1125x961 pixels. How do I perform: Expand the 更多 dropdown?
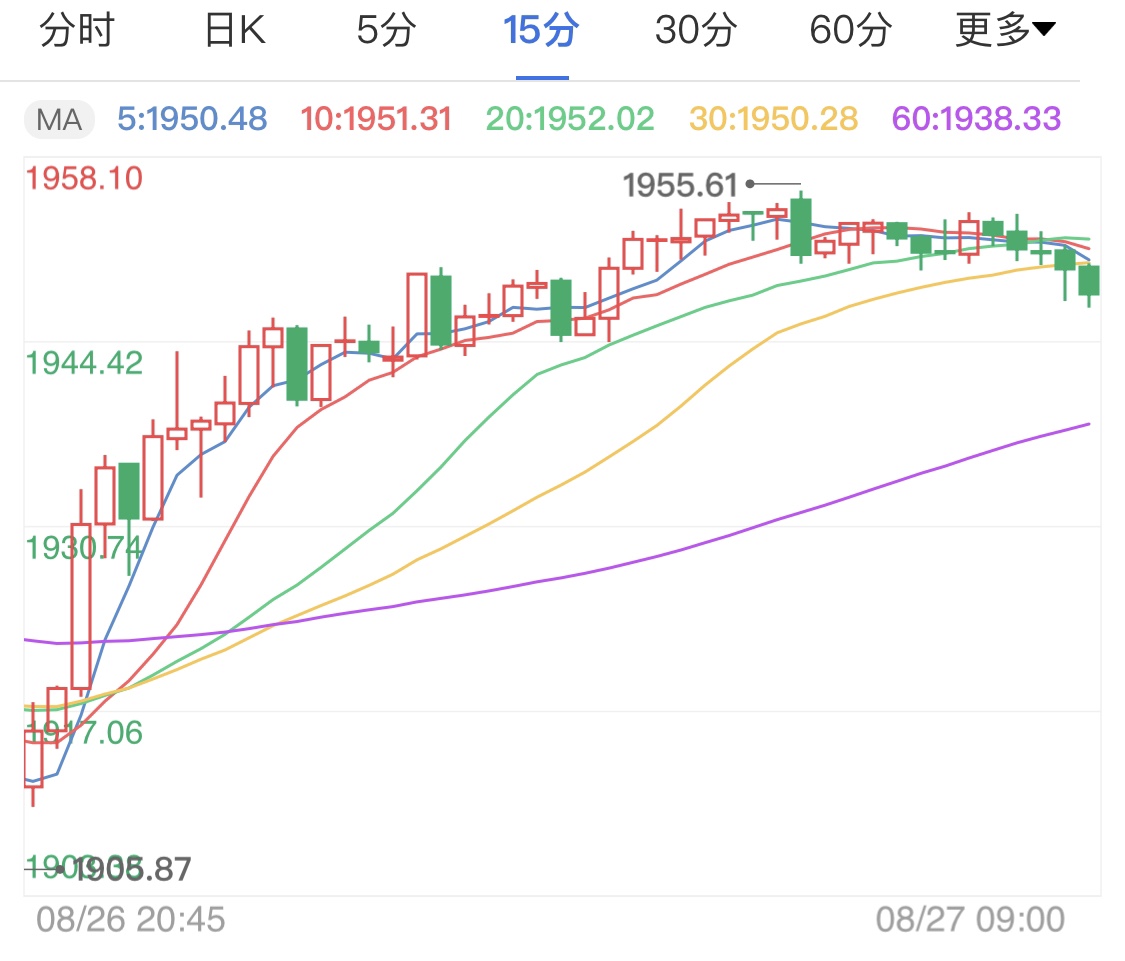tap(1005, 31)
